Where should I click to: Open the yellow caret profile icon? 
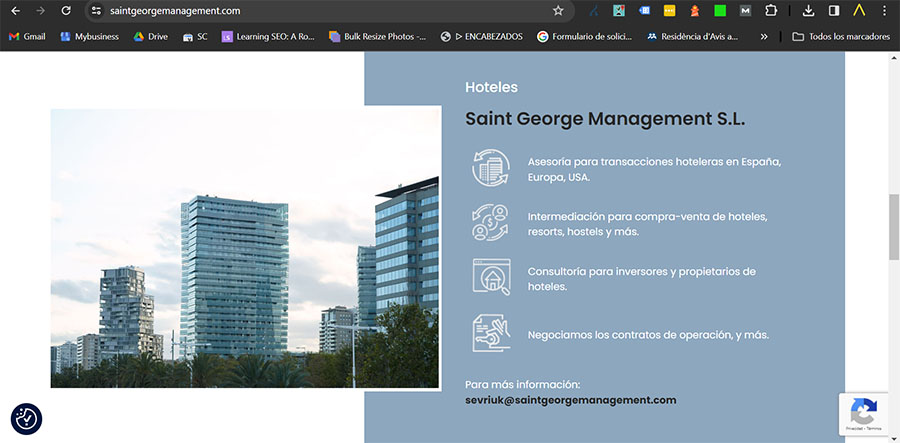pos(859,10)
